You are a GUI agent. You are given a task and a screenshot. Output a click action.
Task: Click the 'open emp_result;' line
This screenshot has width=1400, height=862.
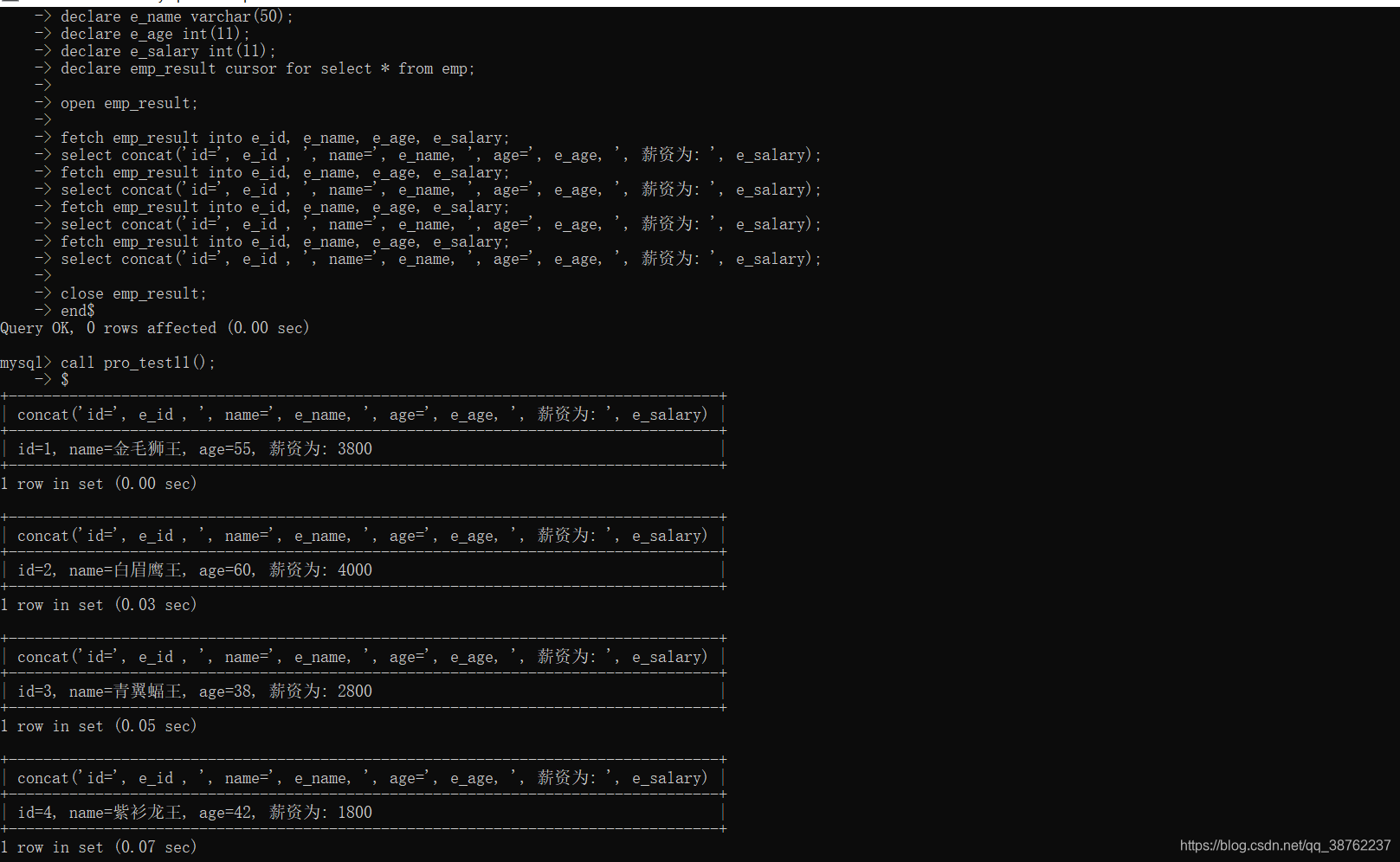pos(129,103)
